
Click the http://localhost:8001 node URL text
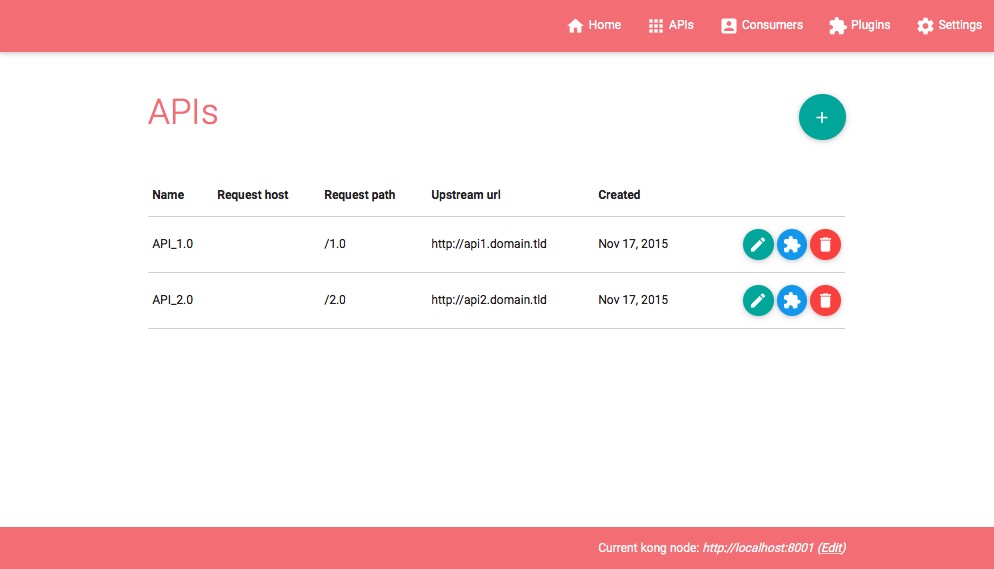(758, 548)
